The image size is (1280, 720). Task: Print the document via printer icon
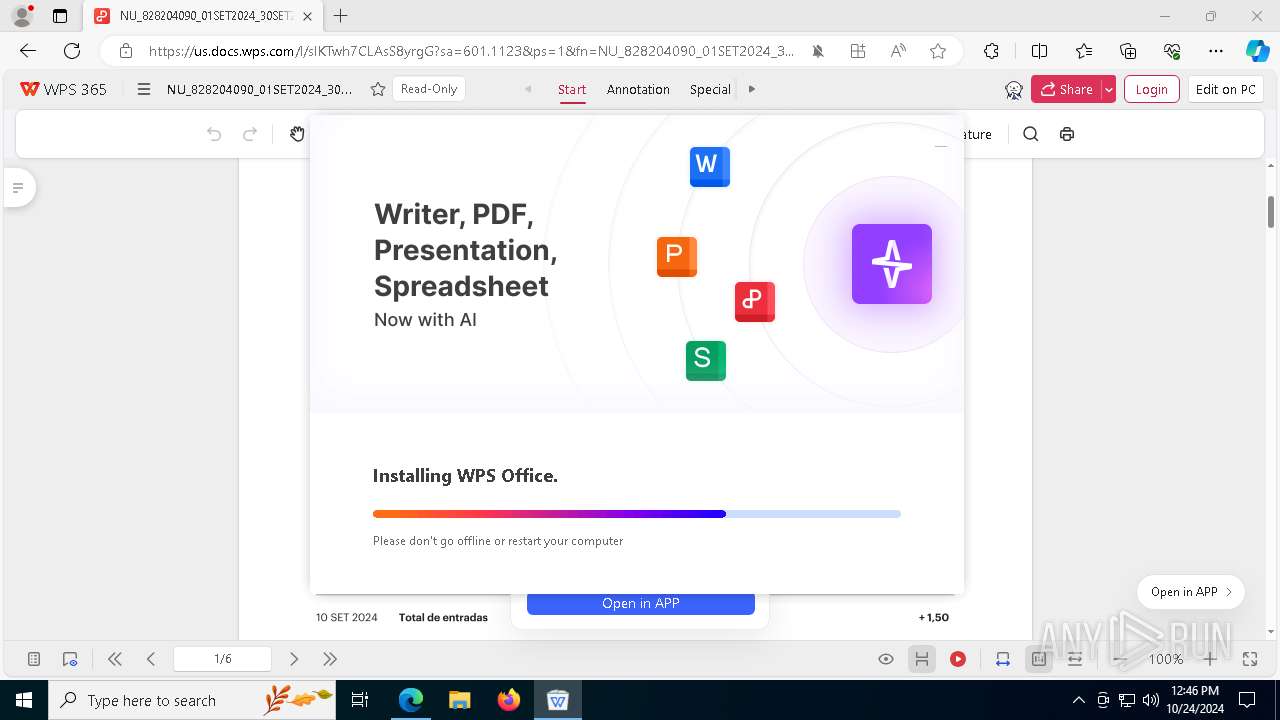pyautogui.click(x=1067, y=134)
